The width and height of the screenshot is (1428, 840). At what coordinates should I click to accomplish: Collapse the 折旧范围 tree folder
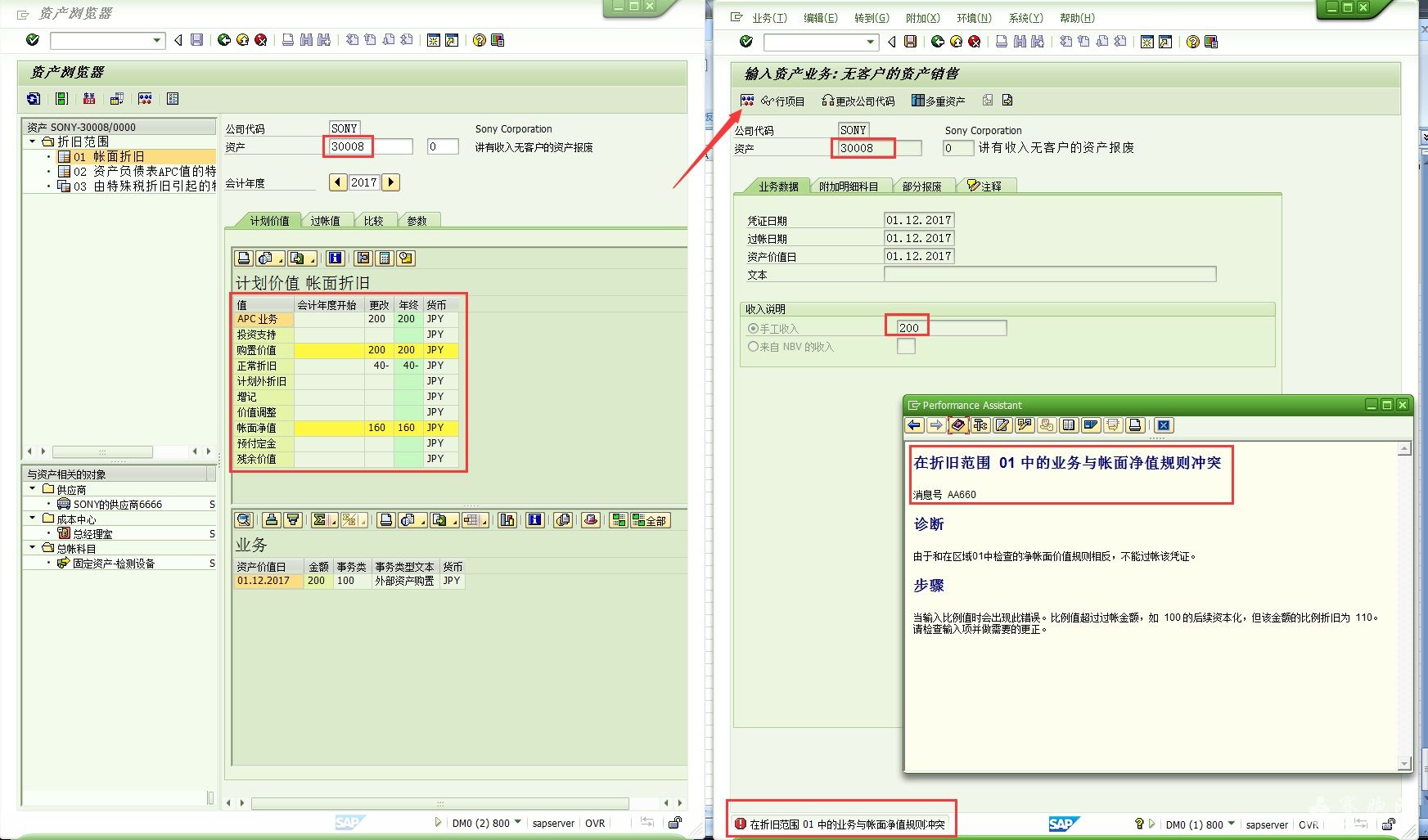(x=32, y=141)
